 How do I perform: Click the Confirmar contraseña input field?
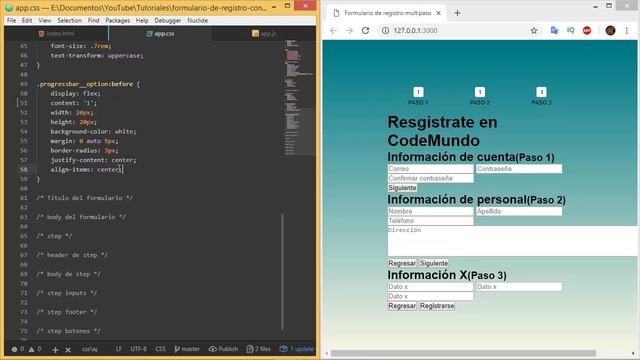coord(431,178)
